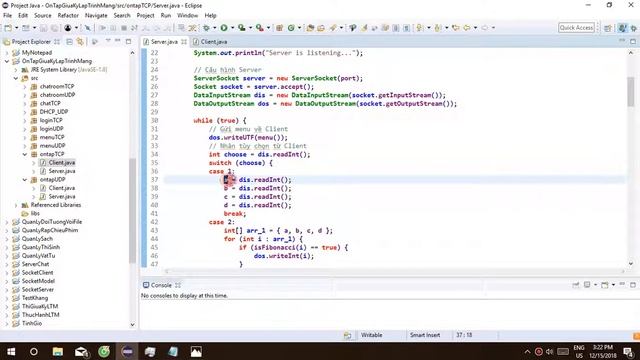Image resolution: width=640 pixels, height=360 pixels.
Task: Open the New file dropdown arrow
Action: (x=16, y=28)
